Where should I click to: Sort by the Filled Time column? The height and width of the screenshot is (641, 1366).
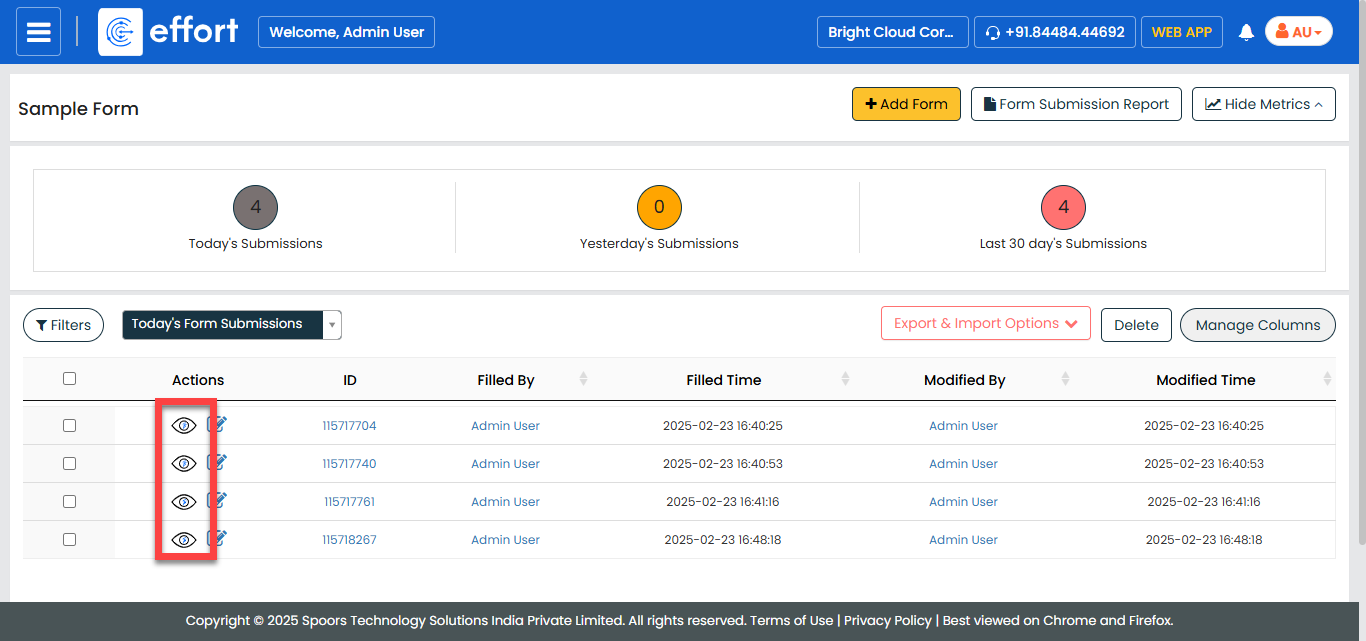[x=845, y=380]
